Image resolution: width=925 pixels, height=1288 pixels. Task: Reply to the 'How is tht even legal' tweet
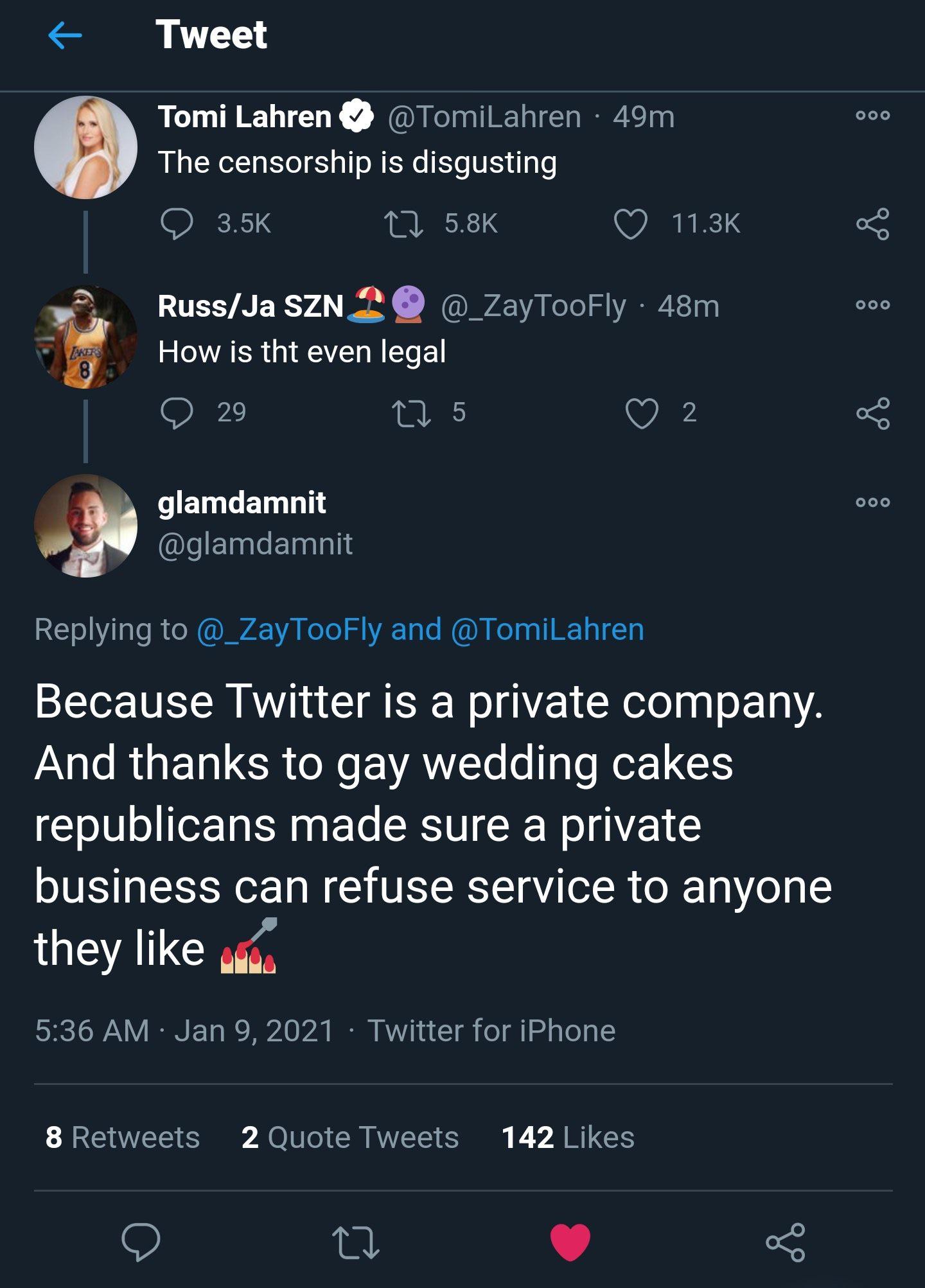[177, 413]
